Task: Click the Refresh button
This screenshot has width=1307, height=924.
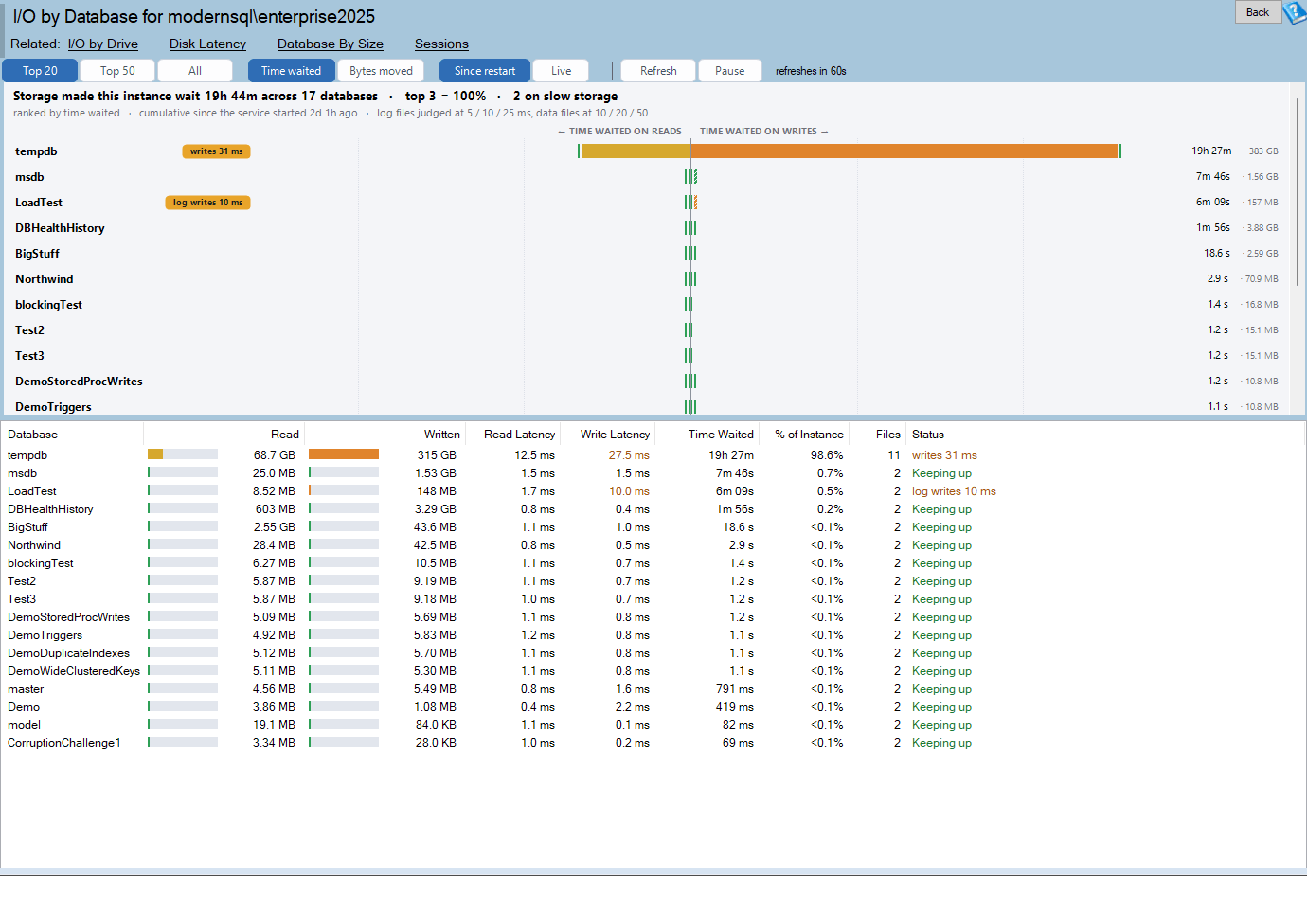Action: [658, 71]
